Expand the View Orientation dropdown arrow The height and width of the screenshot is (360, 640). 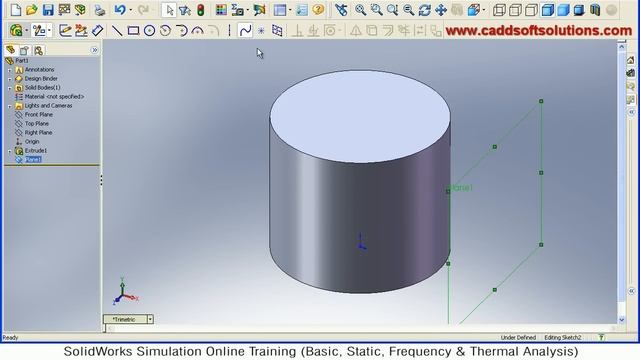[483, 10]
